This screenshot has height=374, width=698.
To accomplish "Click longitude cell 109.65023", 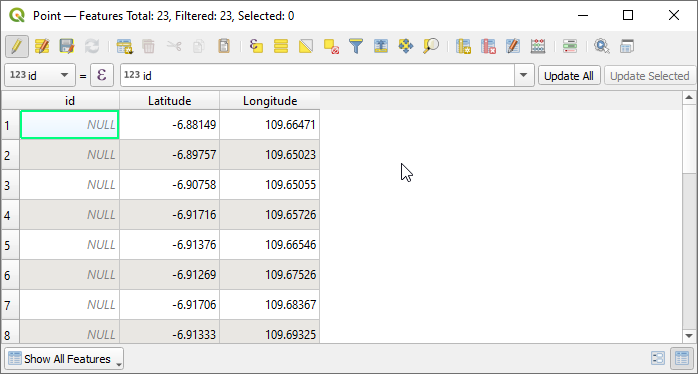I will pyautogui.click(x=269, y=155).
